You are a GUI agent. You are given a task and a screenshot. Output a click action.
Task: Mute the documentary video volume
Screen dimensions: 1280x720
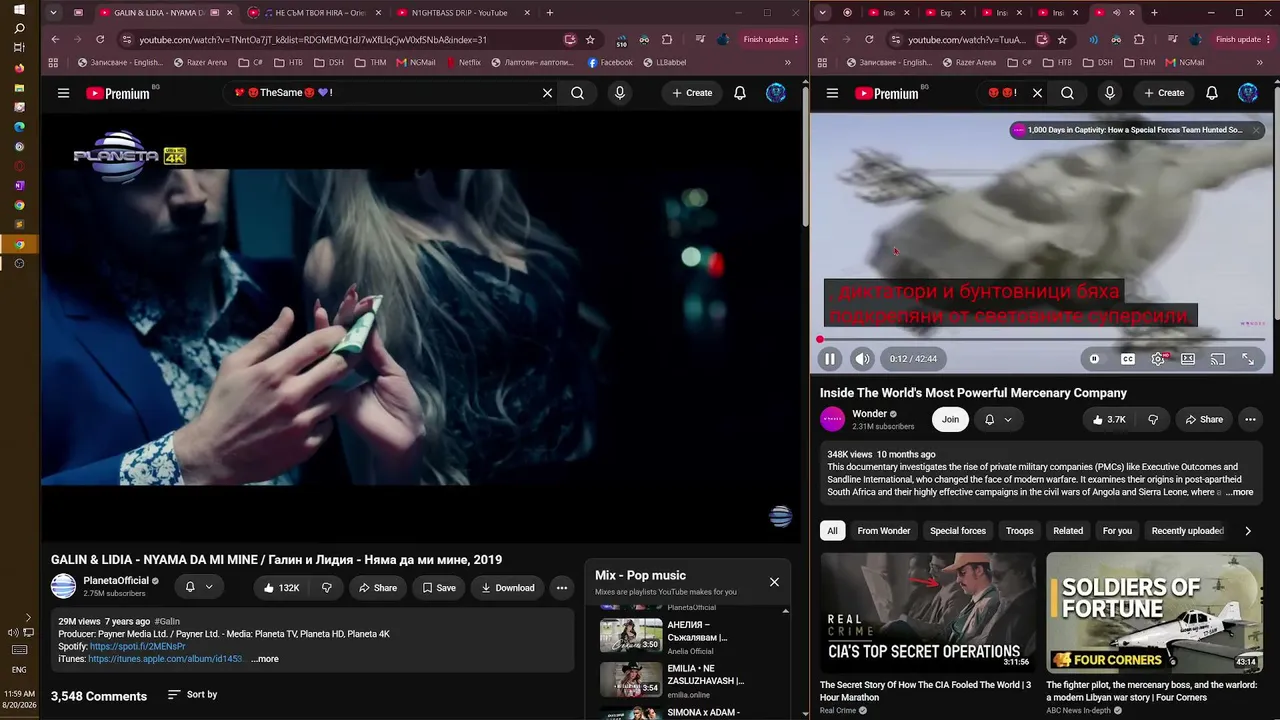pyautogui.click(x=862, y=359)
